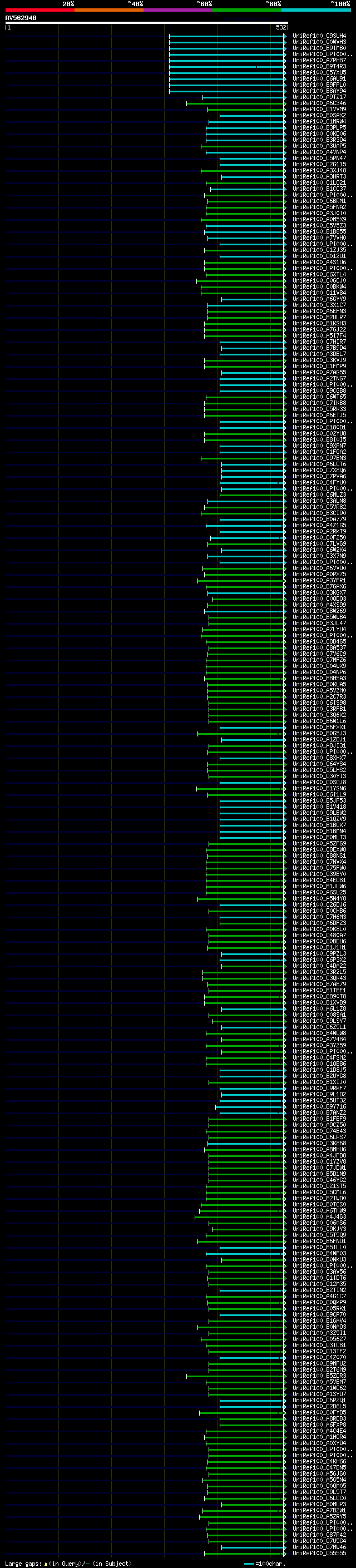Select hit label UniRef100_C1ZJ35
The image size is (356, 1568).
click(319, 250)
